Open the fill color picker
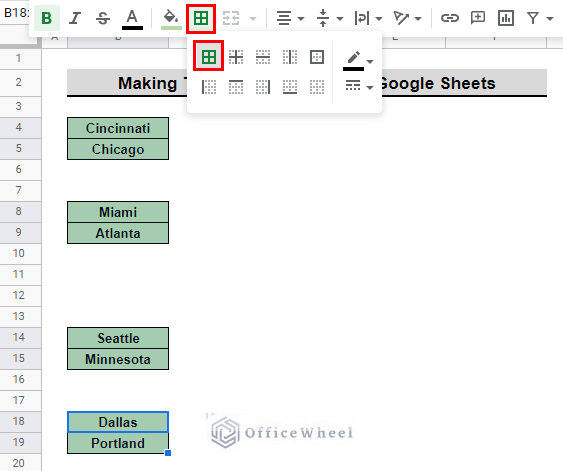Image resolution: width=563 pixels, height=471 pixels. click(x=171, y=19)
